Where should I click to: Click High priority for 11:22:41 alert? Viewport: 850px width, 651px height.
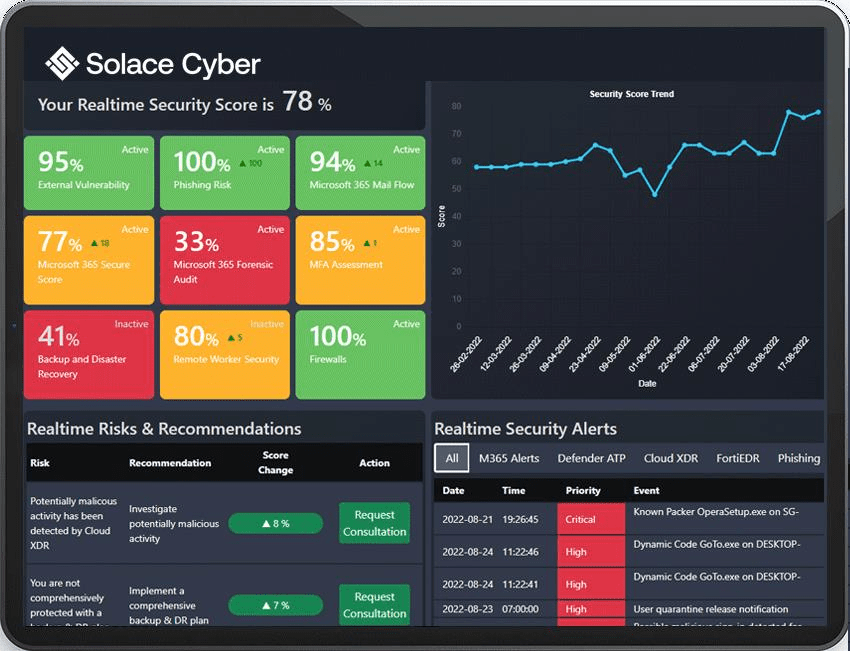[591, 584]
